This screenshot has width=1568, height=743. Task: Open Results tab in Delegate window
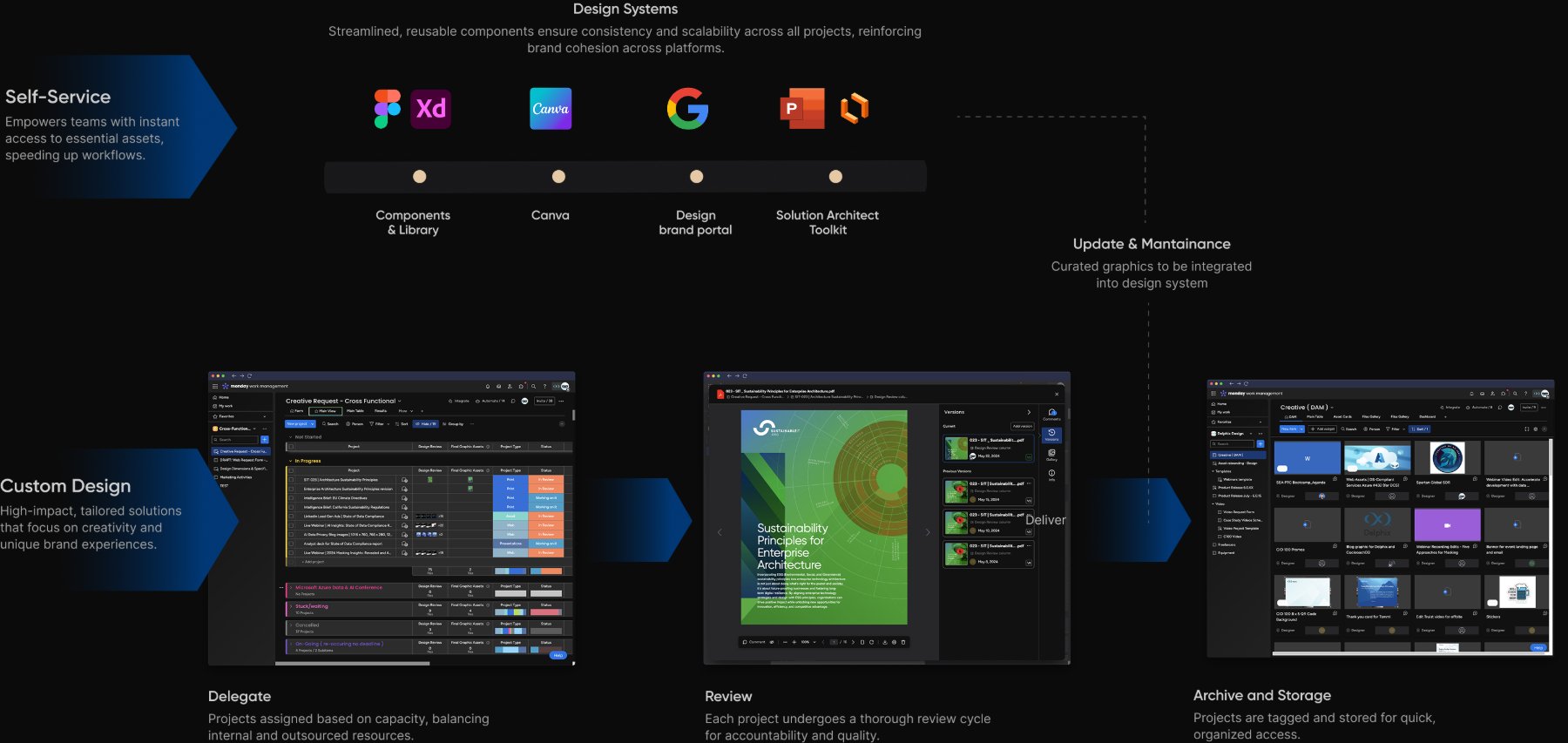click(x=381, y=411)
